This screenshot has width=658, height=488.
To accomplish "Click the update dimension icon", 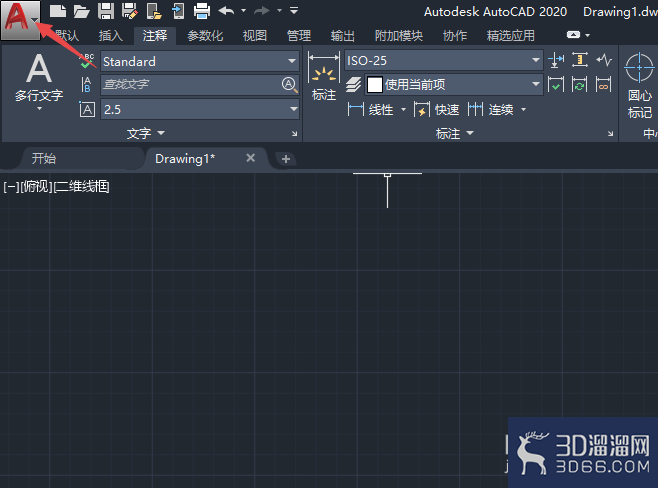I will 580,84.
